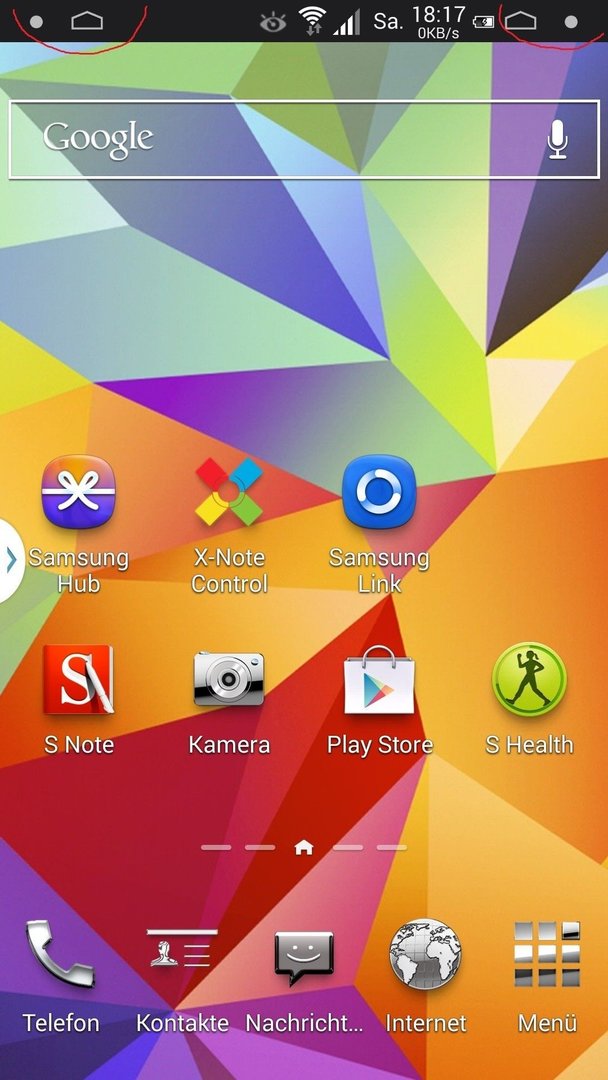Tap left status bar home icon
Viewport: 608px width, 1080px height.
[x=87, y=21]
